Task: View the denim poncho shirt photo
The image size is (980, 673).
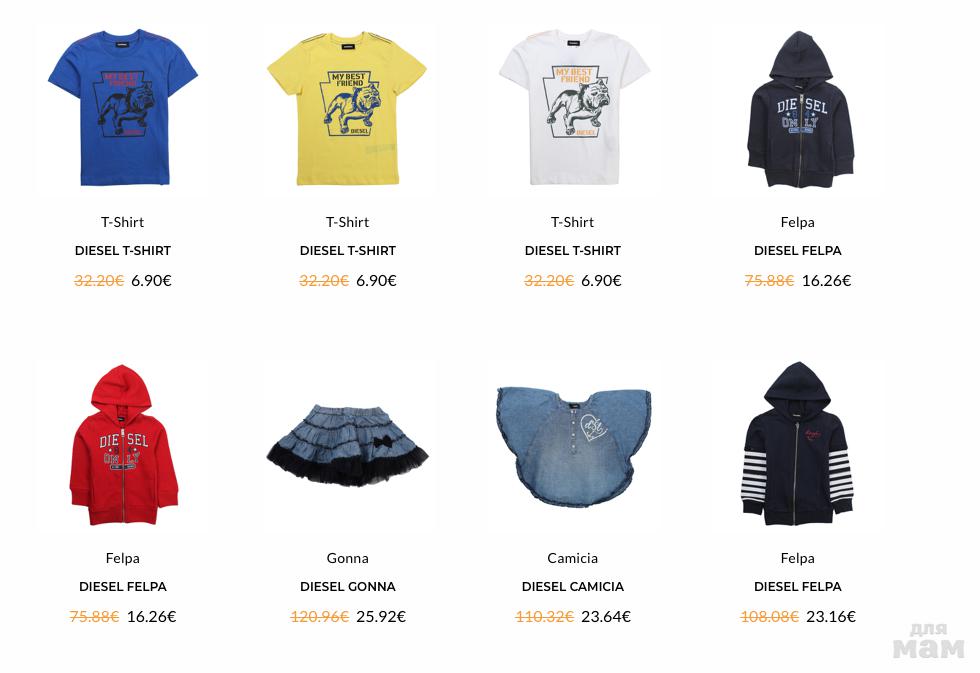Action: point(573,446)
